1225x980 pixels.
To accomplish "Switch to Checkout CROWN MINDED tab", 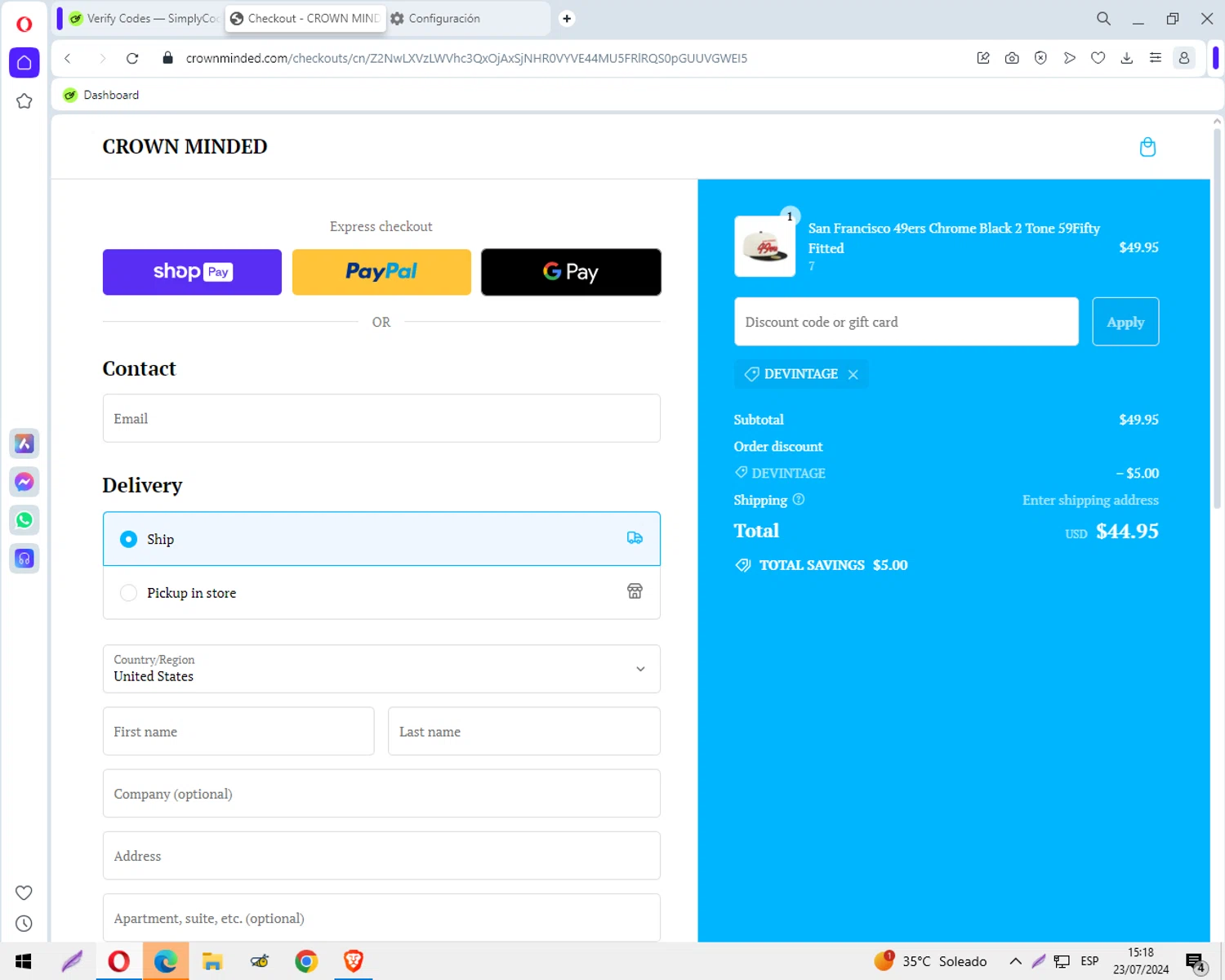I will [305, 18].
